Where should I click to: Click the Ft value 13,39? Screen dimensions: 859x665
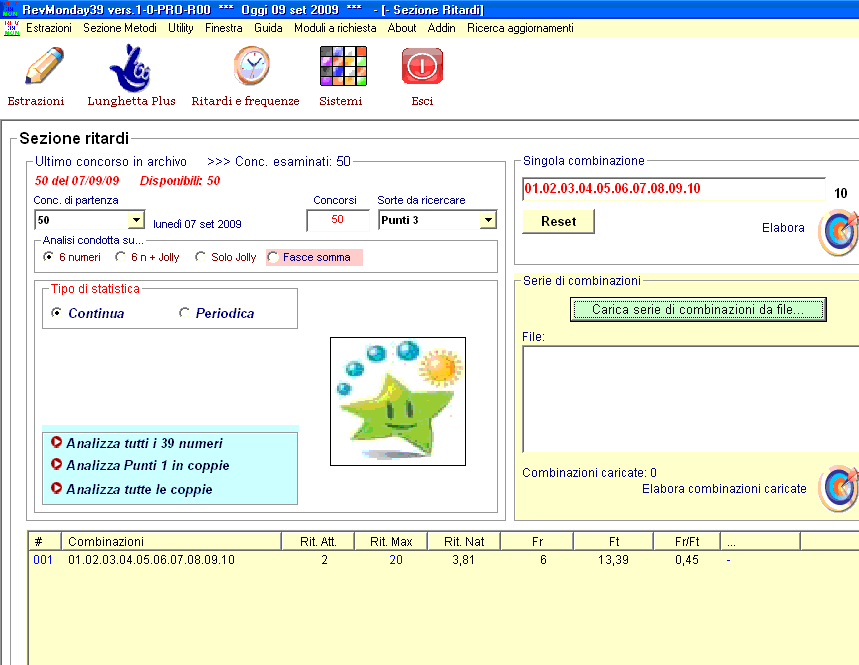tap(613, 560)
